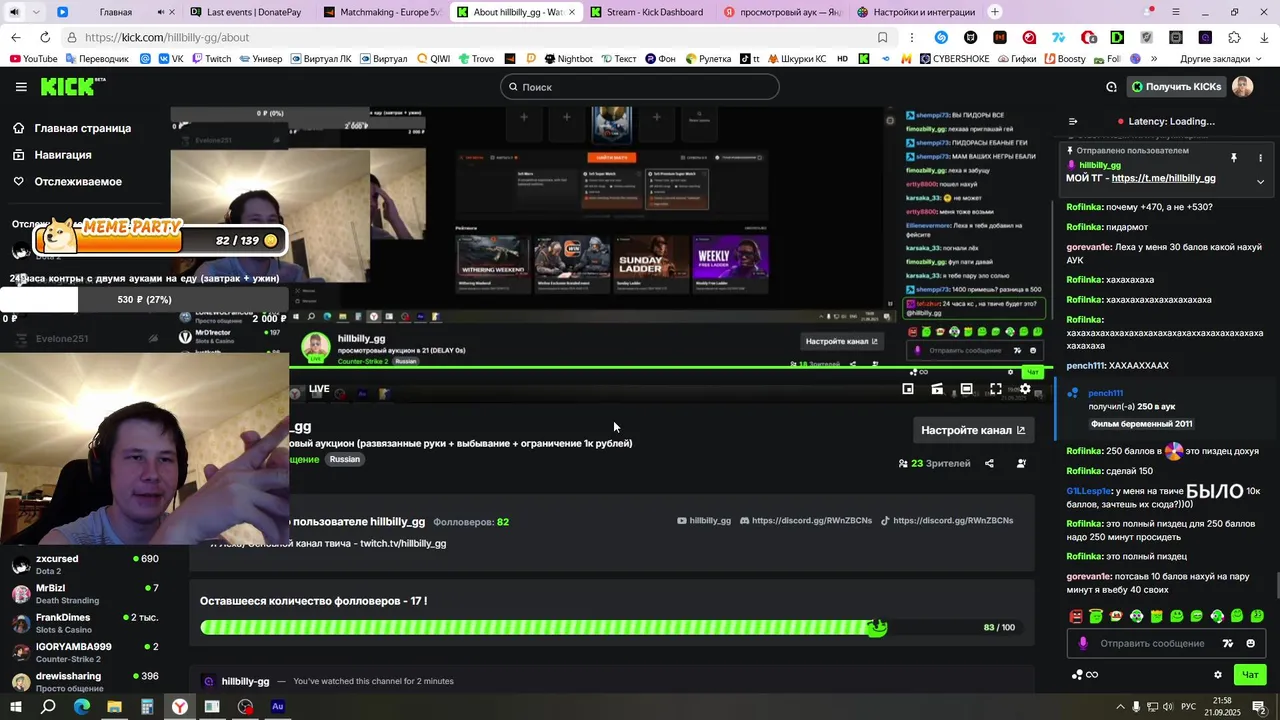Toggle theater mode in the player
Screen dimensions: 1280x720
966,389
